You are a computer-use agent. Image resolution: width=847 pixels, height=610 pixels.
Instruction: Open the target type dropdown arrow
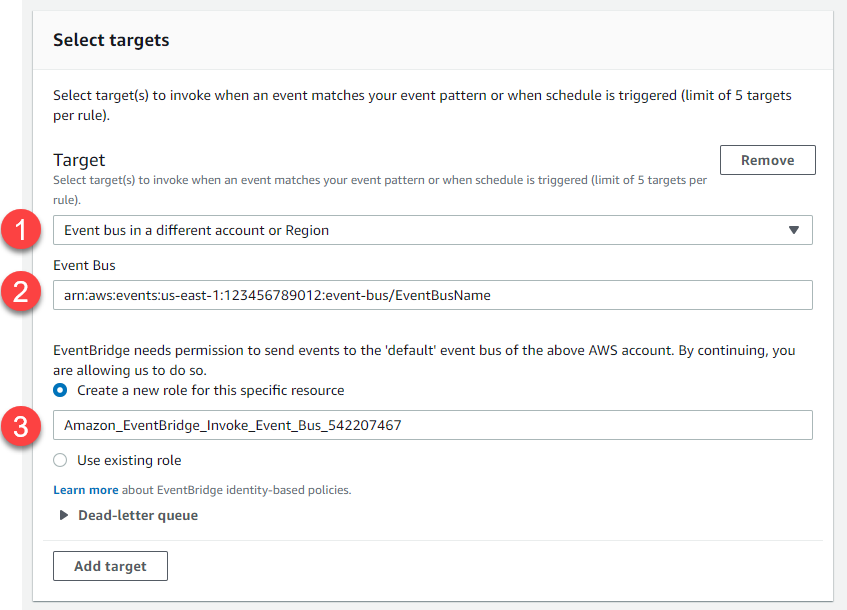point(794,230)
